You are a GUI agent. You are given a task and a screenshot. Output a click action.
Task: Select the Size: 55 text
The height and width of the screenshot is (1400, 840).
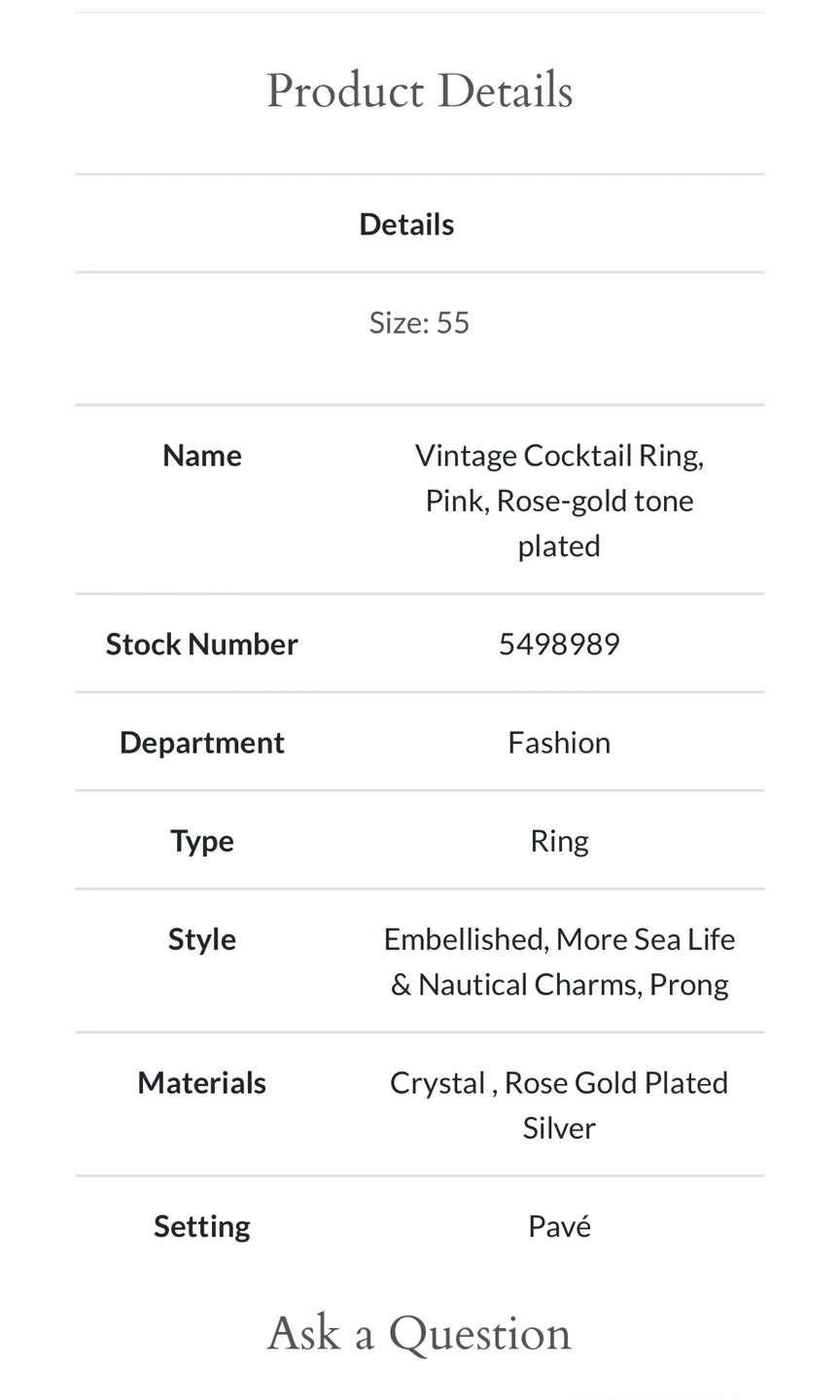[419, 322]
